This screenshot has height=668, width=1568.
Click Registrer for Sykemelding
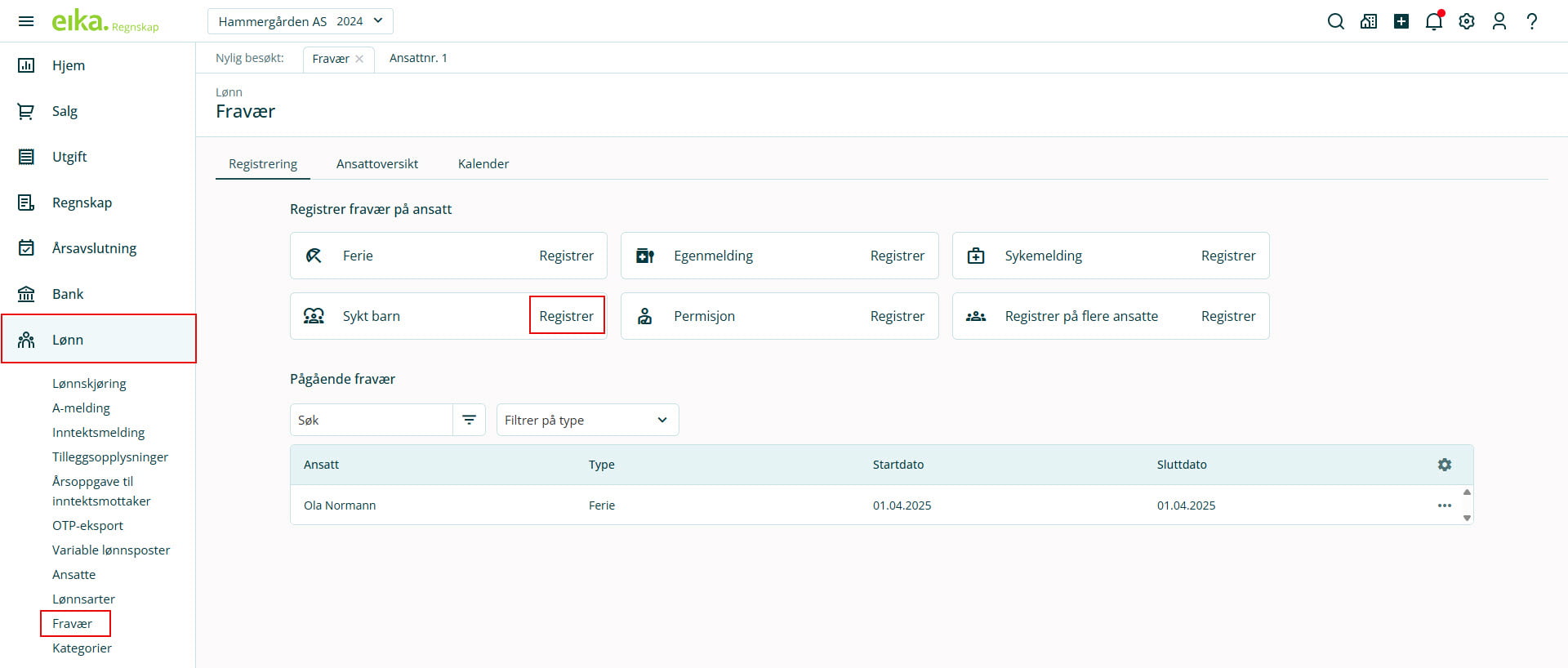1227,256
